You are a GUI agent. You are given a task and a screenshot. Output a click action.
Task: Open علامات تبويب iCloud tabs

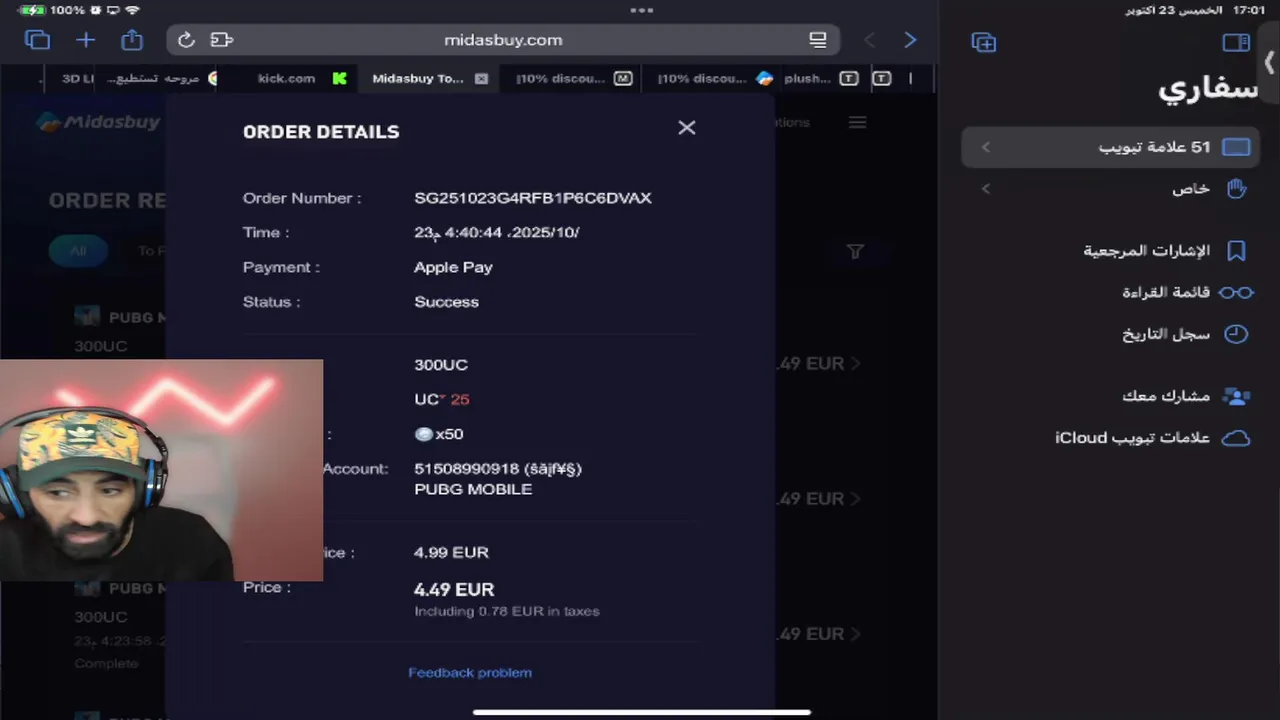click(x=1154, y=438)
